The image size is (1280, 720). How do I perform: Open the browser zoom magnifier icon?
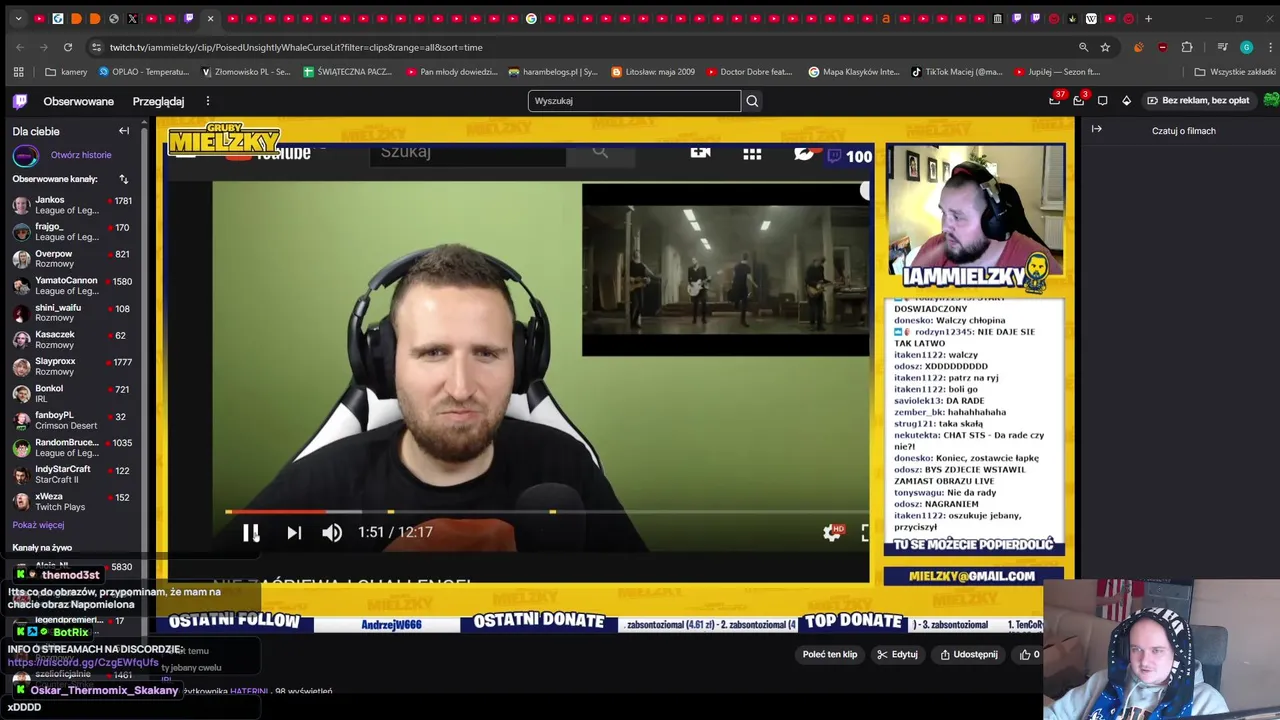click(x=1083, y=47)
